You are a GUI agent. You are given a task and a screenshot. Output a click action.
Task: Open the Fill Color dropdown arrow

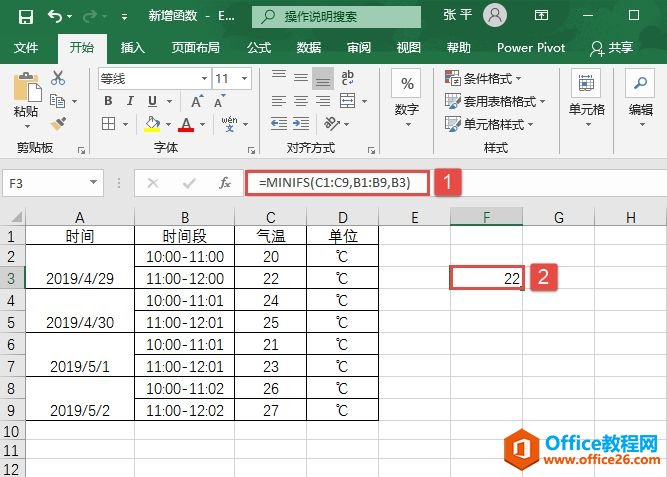[168, 124]
